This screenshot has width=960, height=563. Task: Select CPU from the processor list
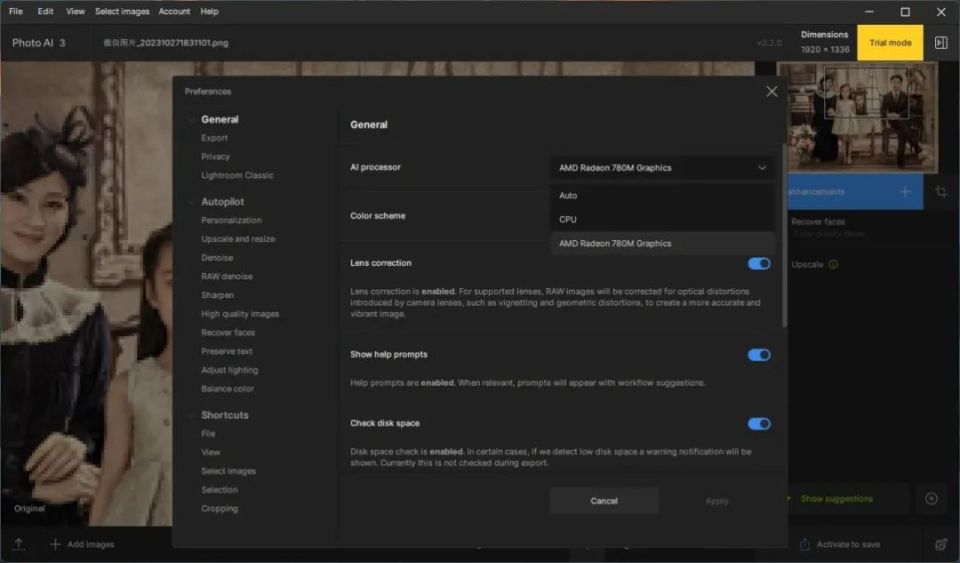568,219
